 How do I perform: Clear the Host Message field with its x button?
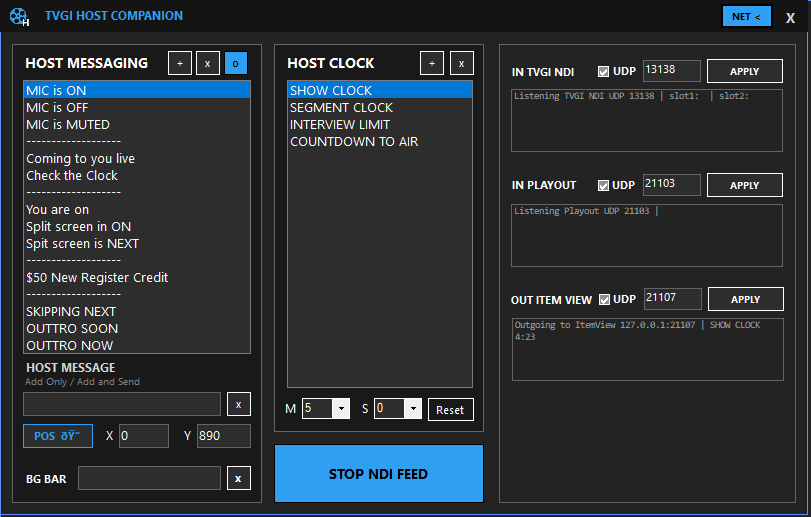pyautogui.click(x=238, y=404)
